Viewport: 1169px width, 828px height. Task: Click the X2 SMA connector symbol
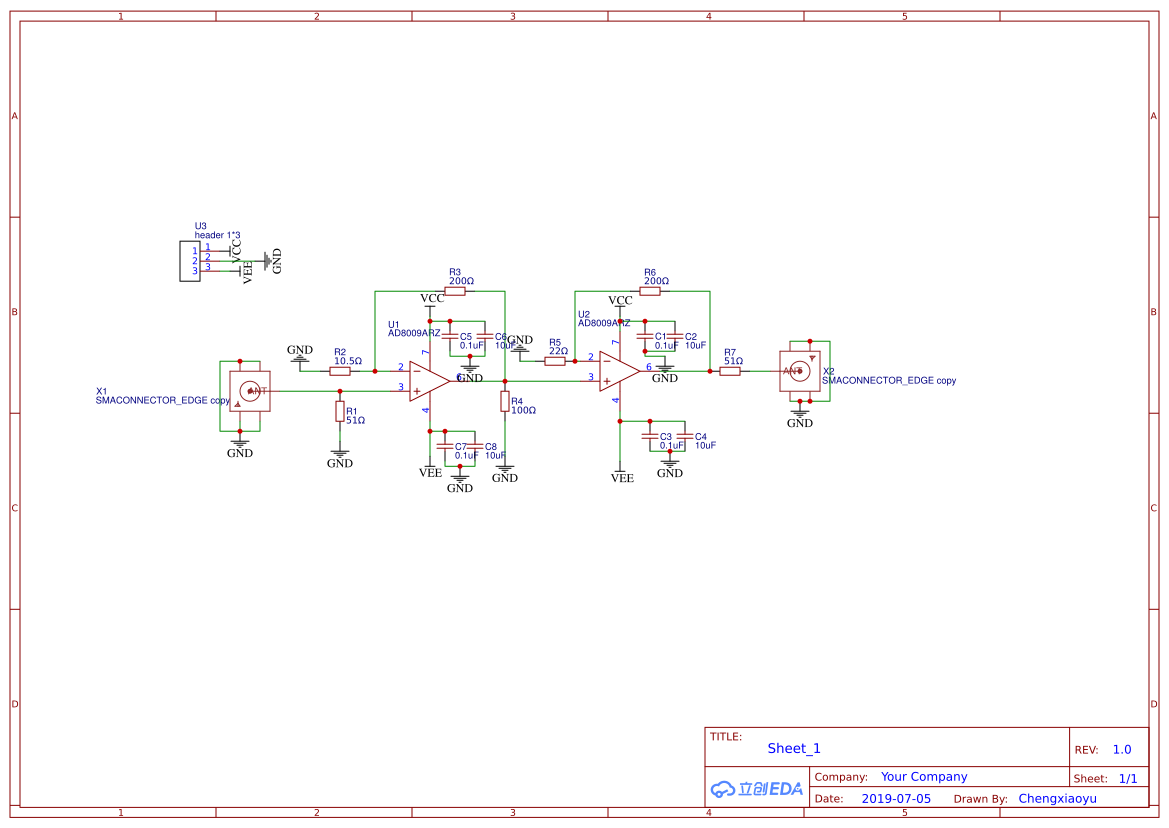pos(799,371)
